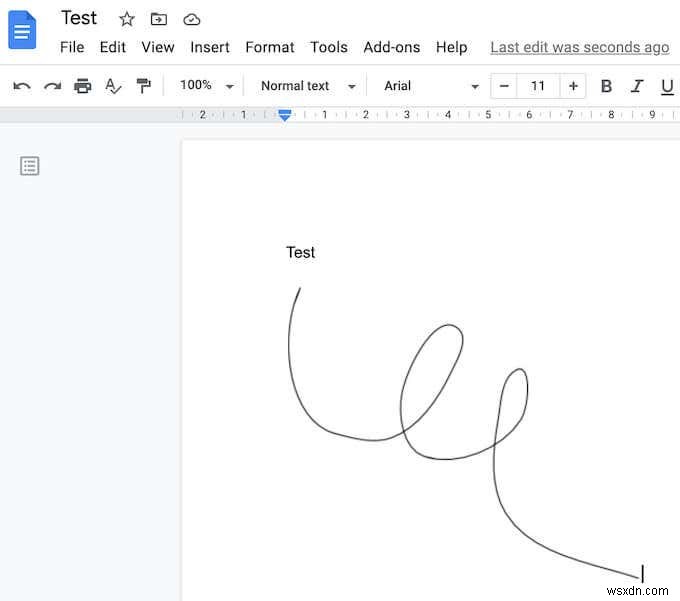Toggle underline formatting
The width and height of the screenshot is (680, 601).
coord(667,86)
